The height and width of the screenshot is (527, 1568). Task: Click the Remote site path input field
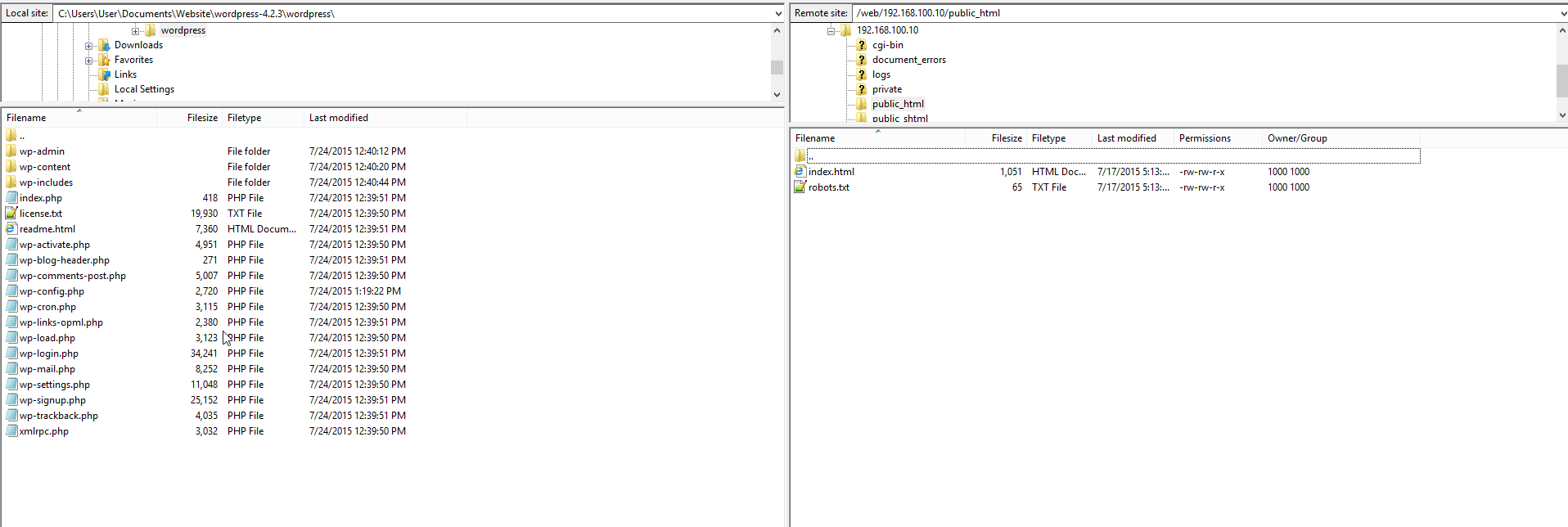1205,13
